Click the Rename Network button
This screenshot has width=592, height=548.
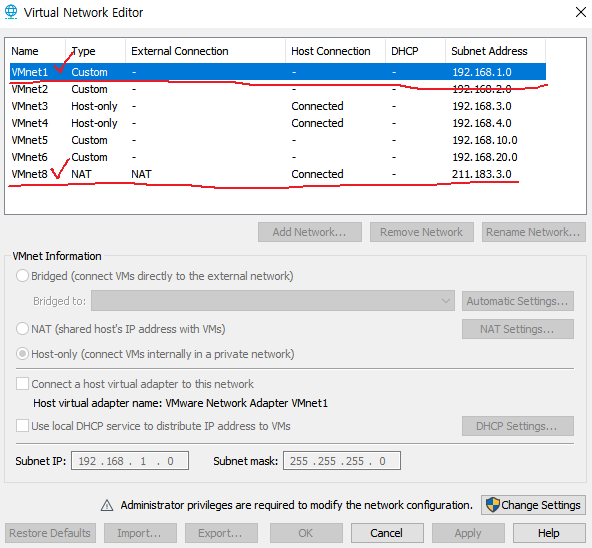533,232
